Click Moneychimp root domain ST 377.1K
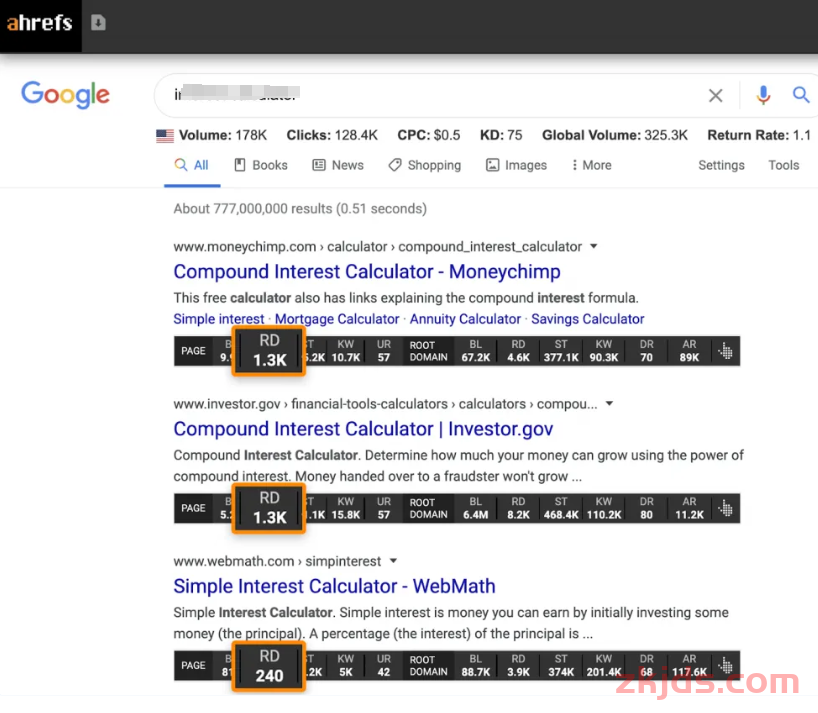 pyautogui.click(x=561, y=357)
